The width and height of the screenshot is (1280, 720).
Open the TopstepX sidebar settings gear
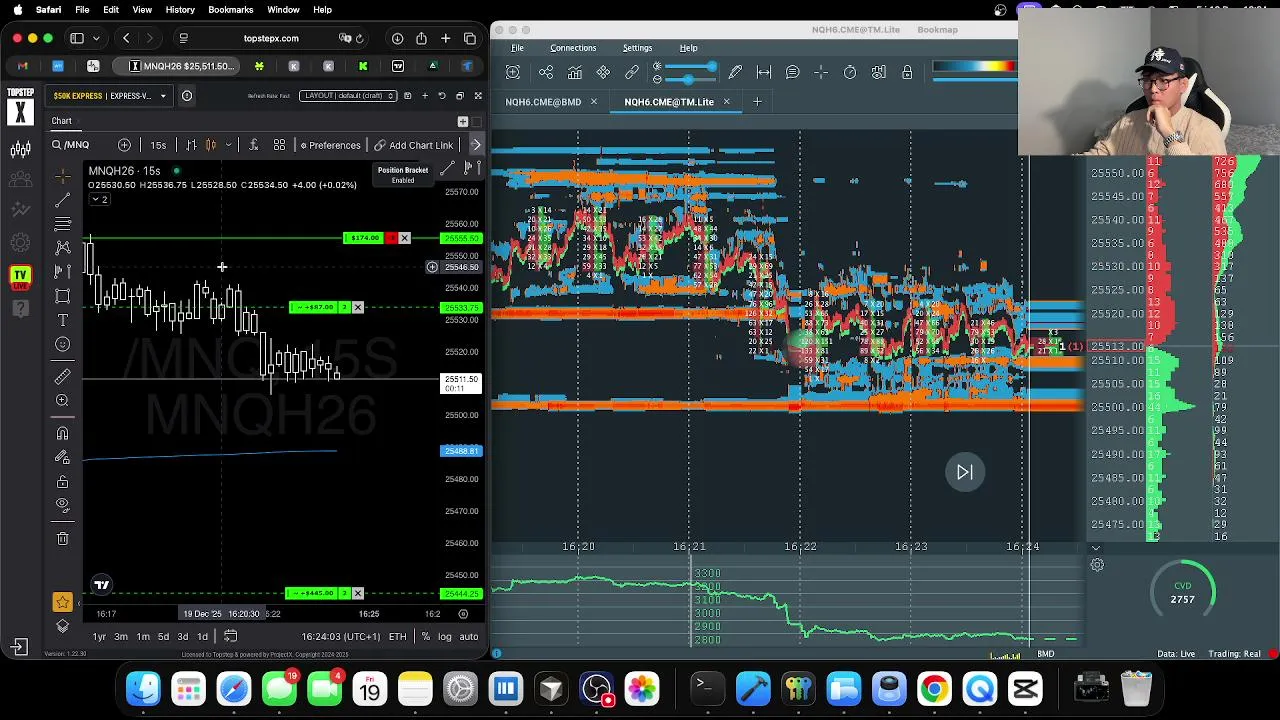20,243
